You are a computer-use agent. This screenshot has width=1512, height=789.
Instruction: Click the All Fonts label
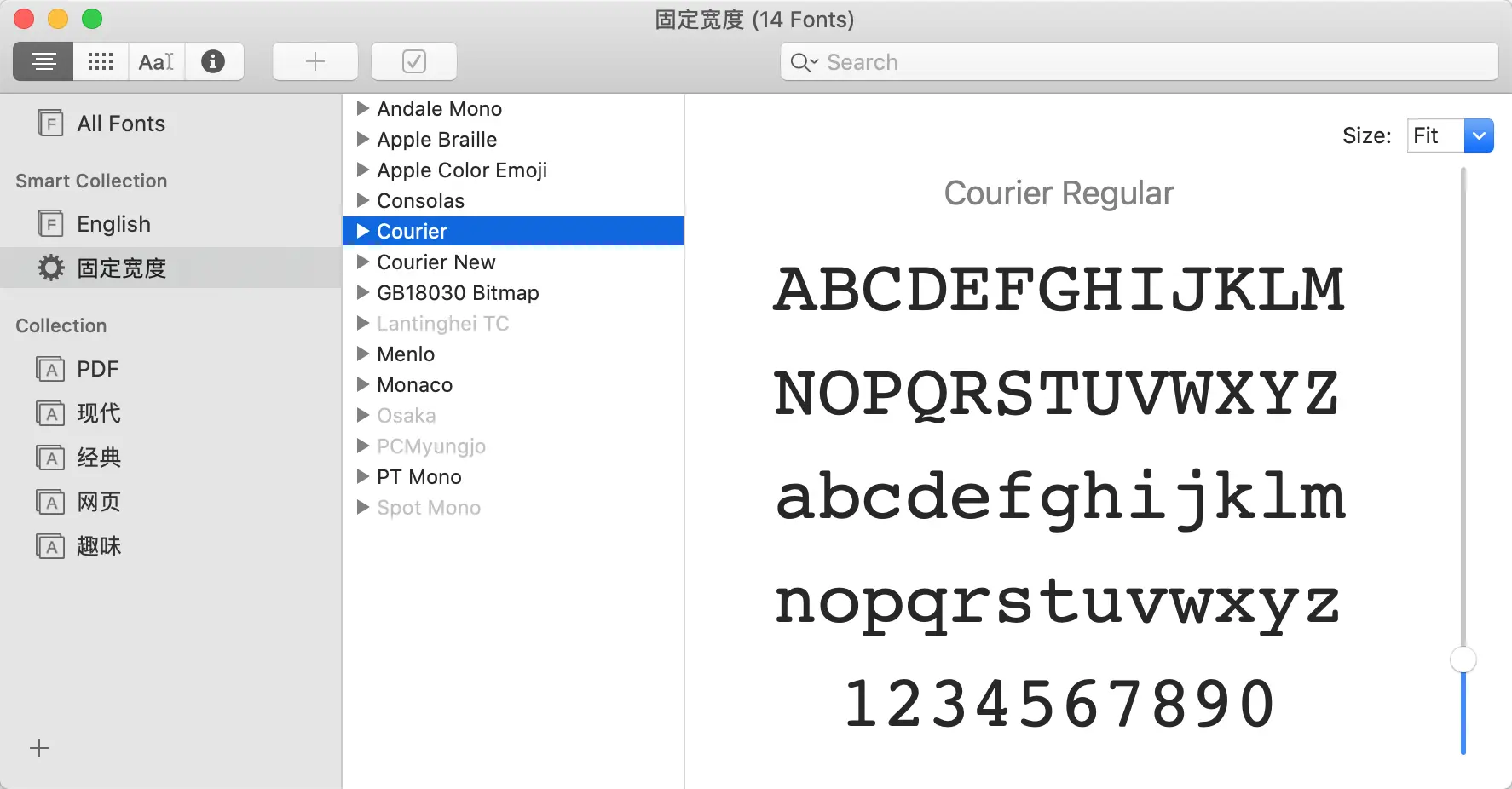tap(121, 124)
